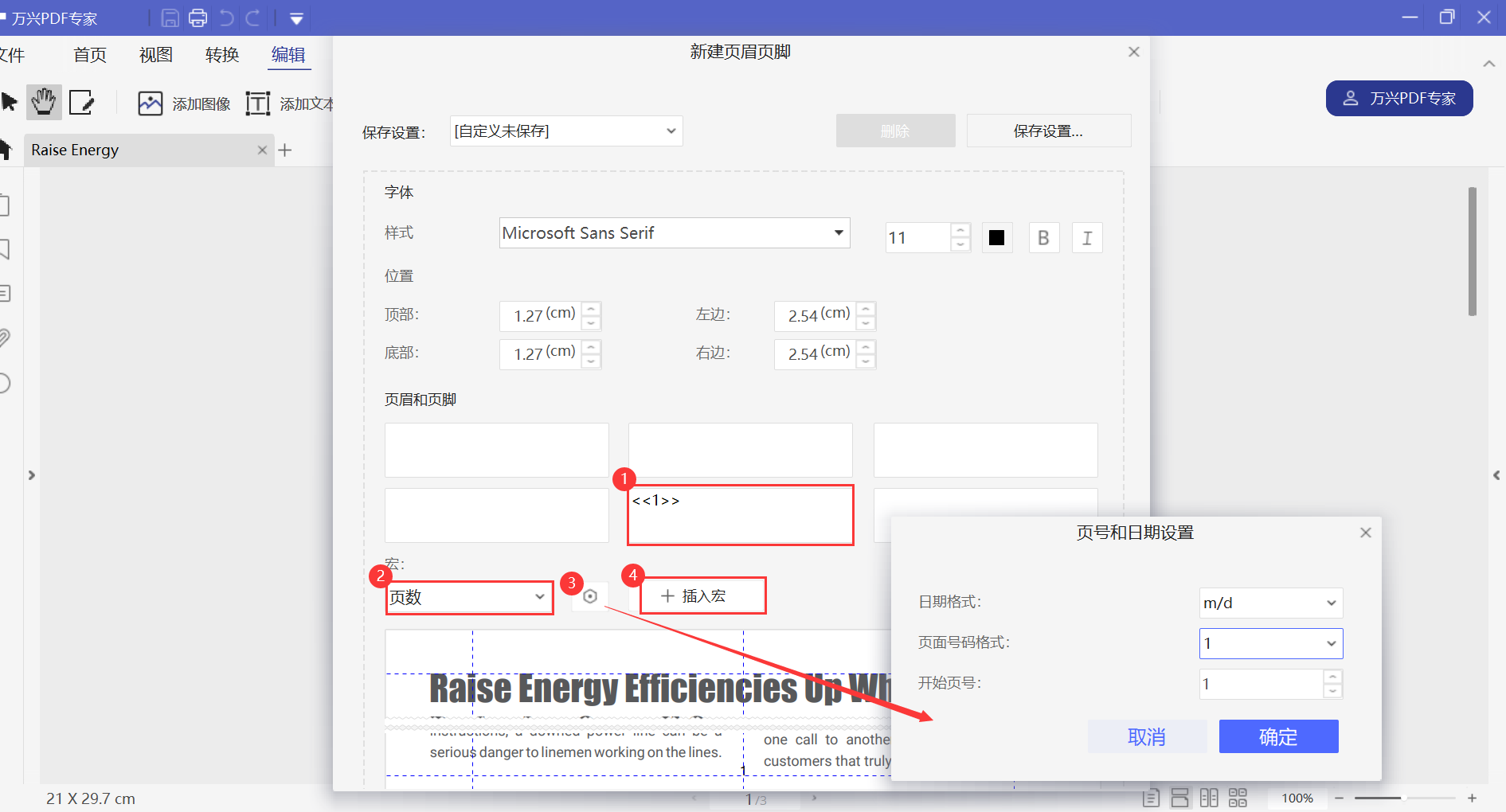Enable single-page view mode
Screen dimensions: 1506x812
point(1151,797)
